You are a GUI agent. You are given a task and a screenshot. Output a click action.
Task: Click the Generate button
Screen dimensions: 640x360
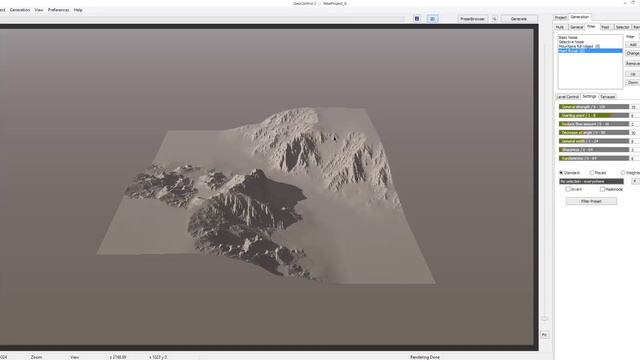pos(519,19)
